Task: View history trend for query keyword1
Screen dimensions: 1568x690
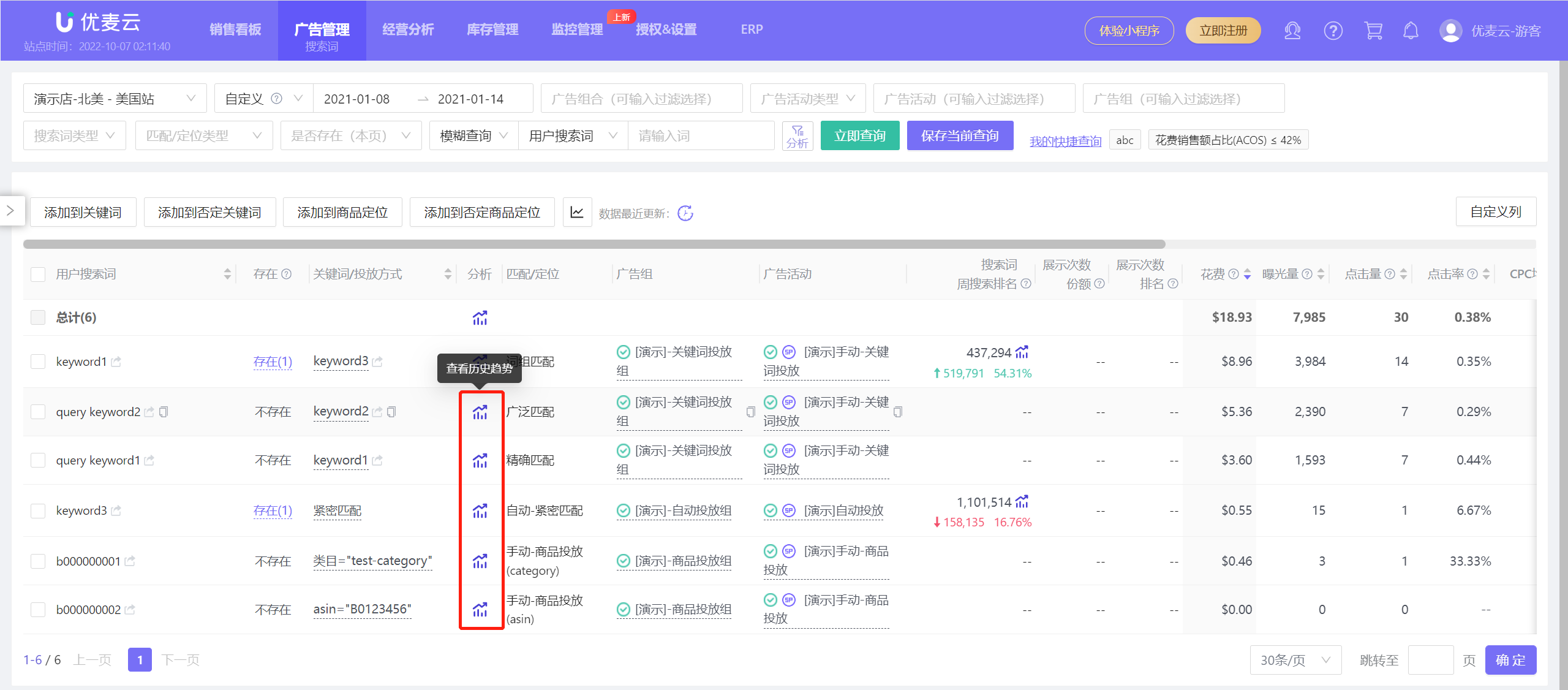Action: point(480,460)
